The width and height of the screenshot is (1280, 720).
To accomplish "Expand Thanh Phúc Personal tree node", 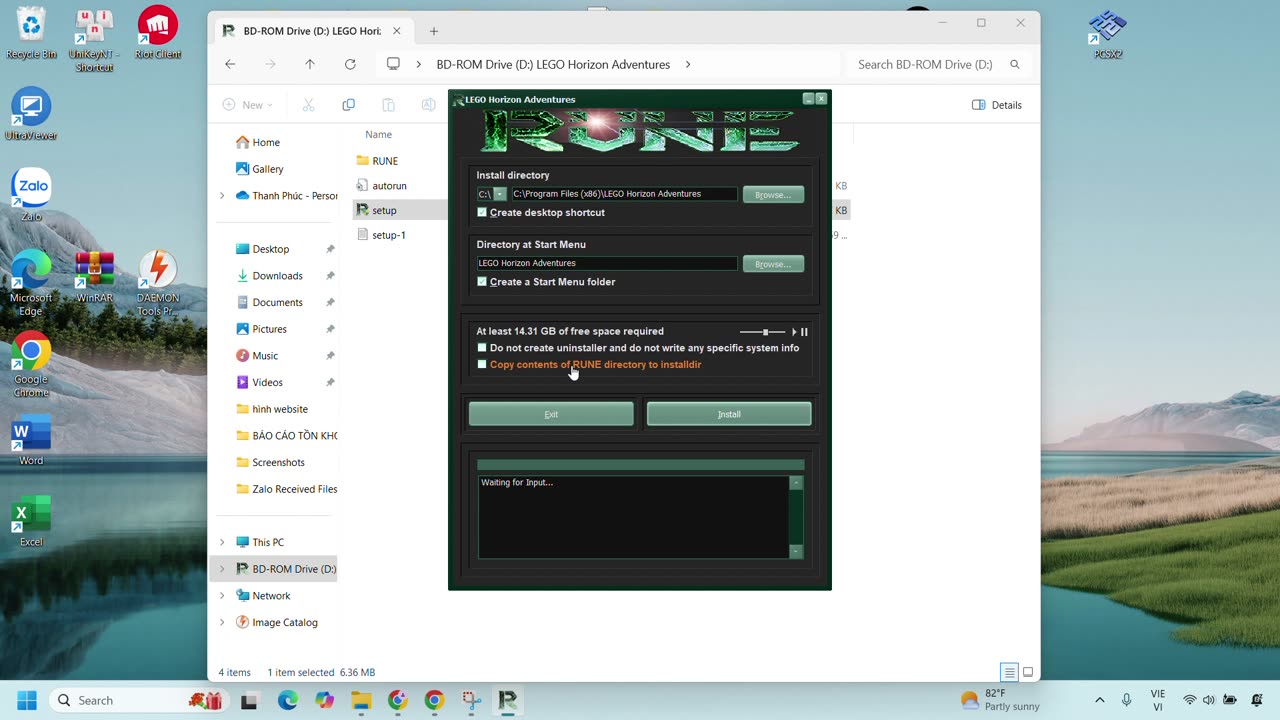I will (222, 196).
